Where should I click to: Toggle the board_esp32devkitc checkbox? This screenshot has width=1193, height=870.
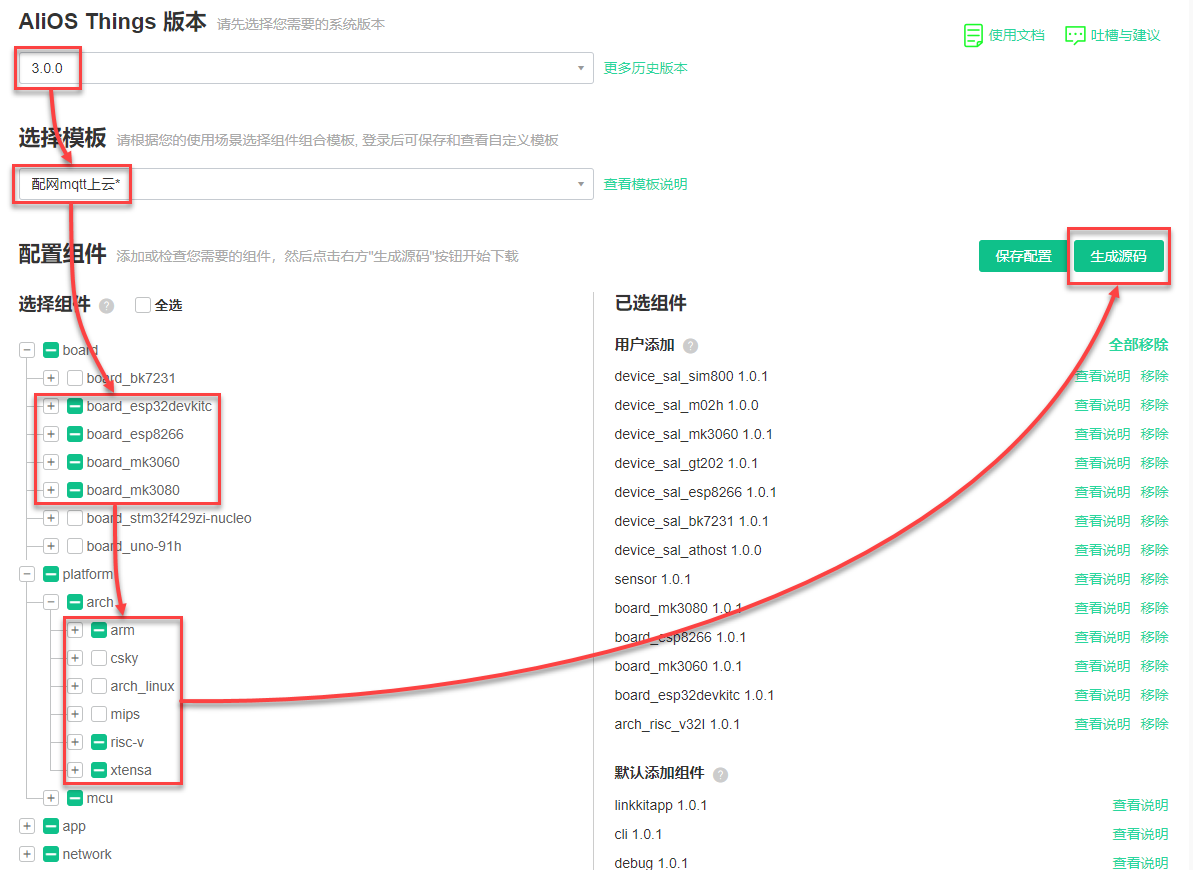pyautogui.click(x=75, y=406)
